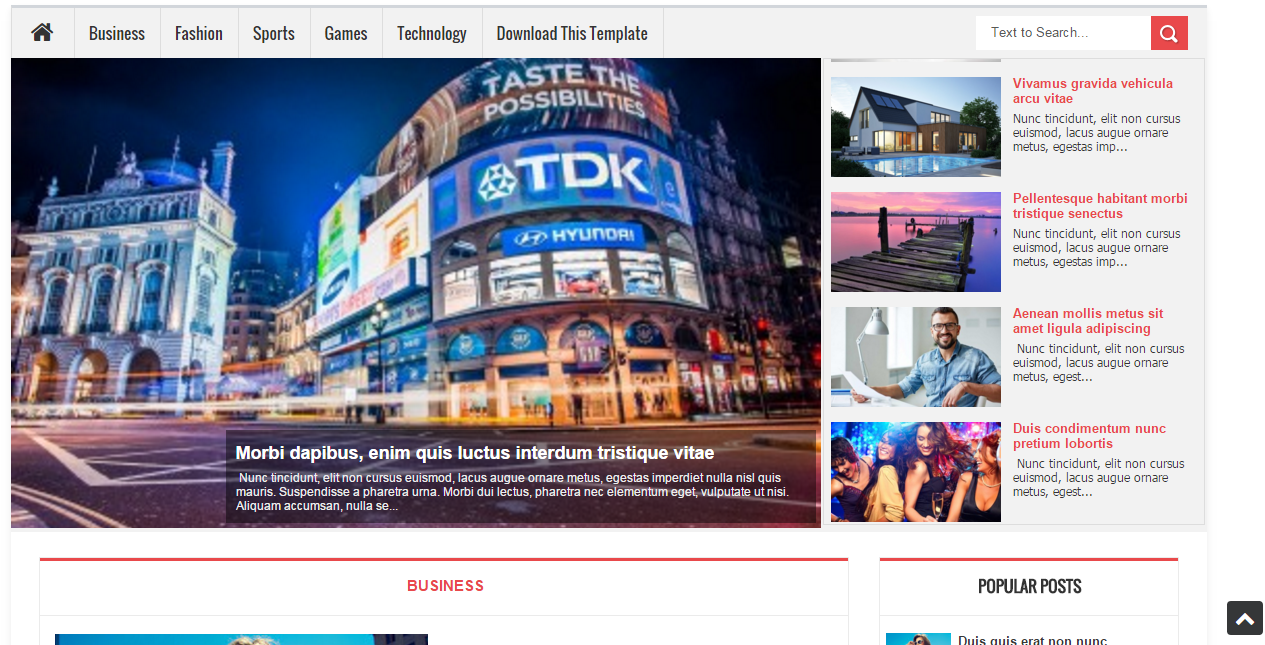Open the Fashion menu item

[199, 33]
